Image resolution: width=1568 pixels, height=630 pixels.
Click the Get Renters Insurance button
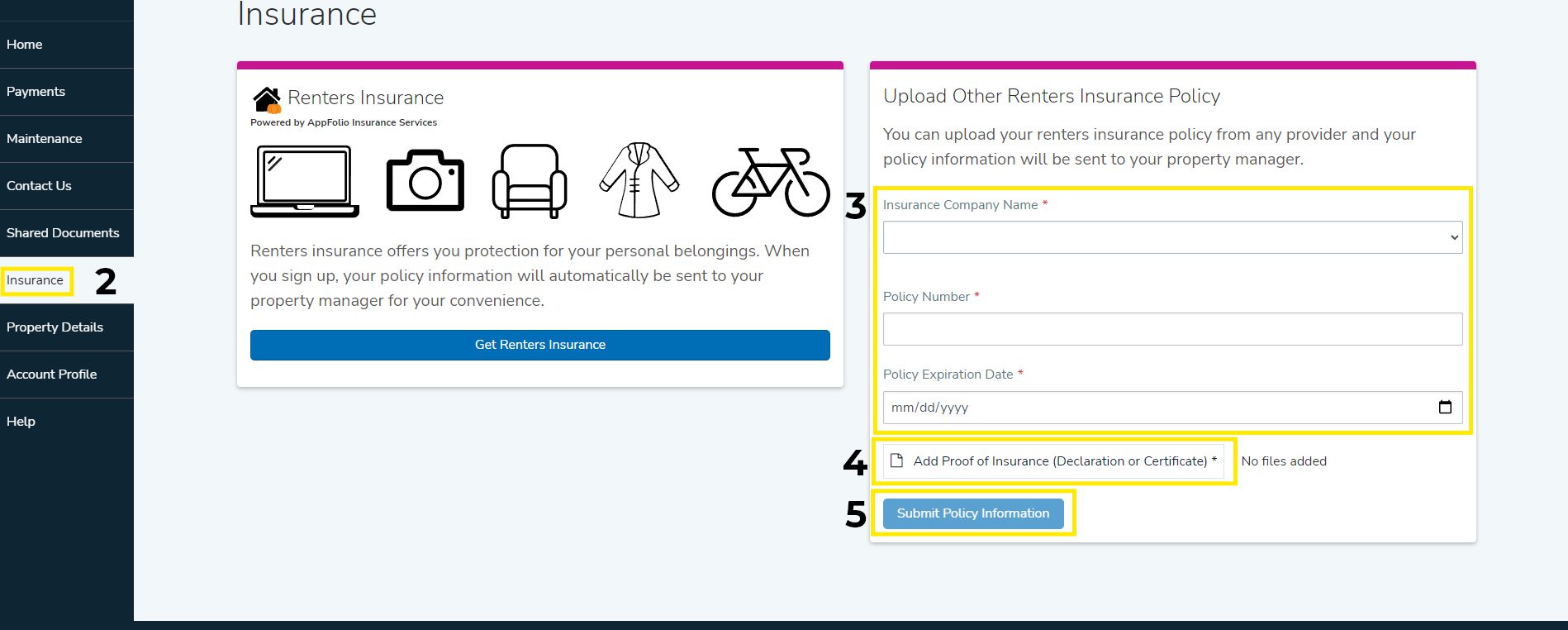click(539, 345)
